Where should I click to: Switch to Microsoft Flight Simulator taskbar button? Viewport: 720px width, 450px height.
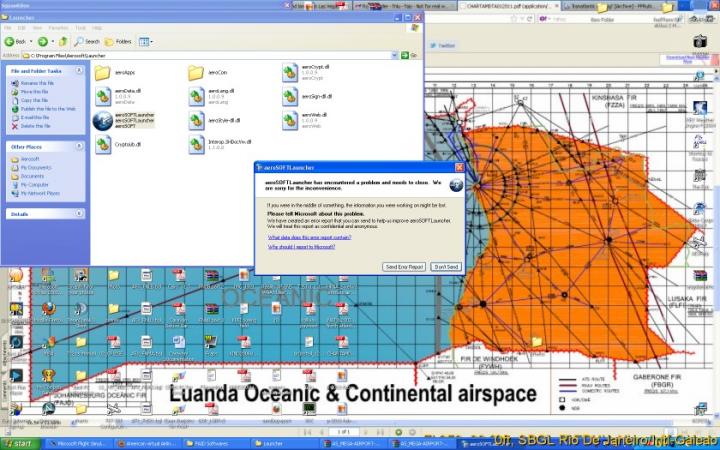77,444
